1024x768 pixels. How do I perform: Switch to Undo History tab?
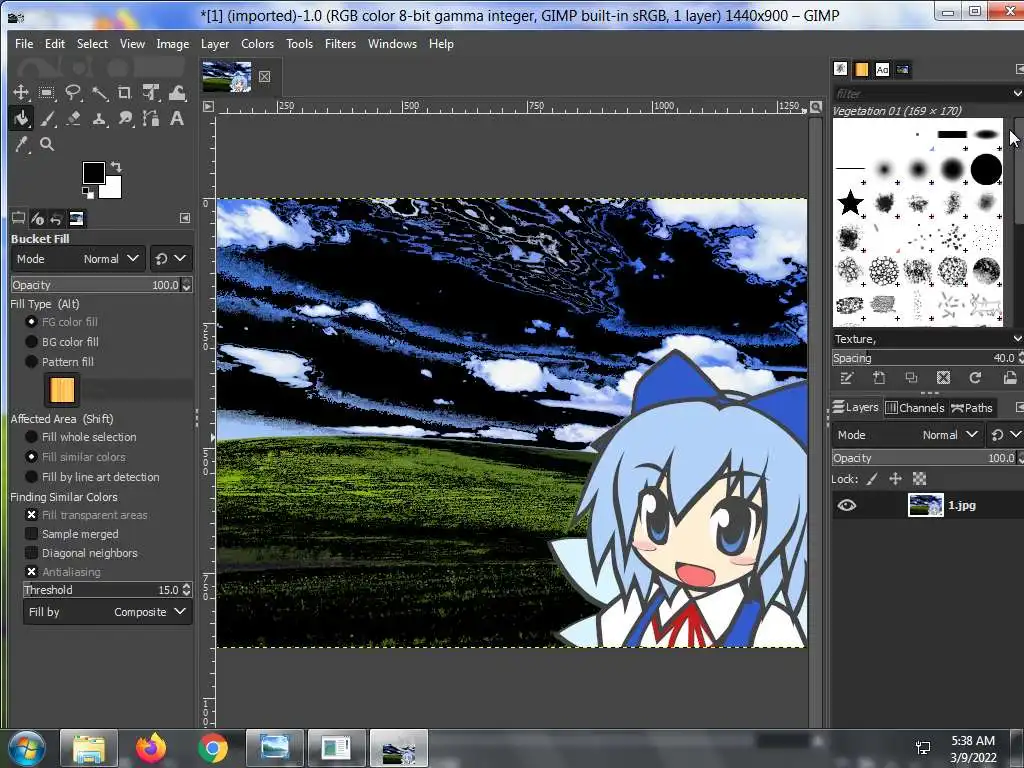(x=56, y=219)
